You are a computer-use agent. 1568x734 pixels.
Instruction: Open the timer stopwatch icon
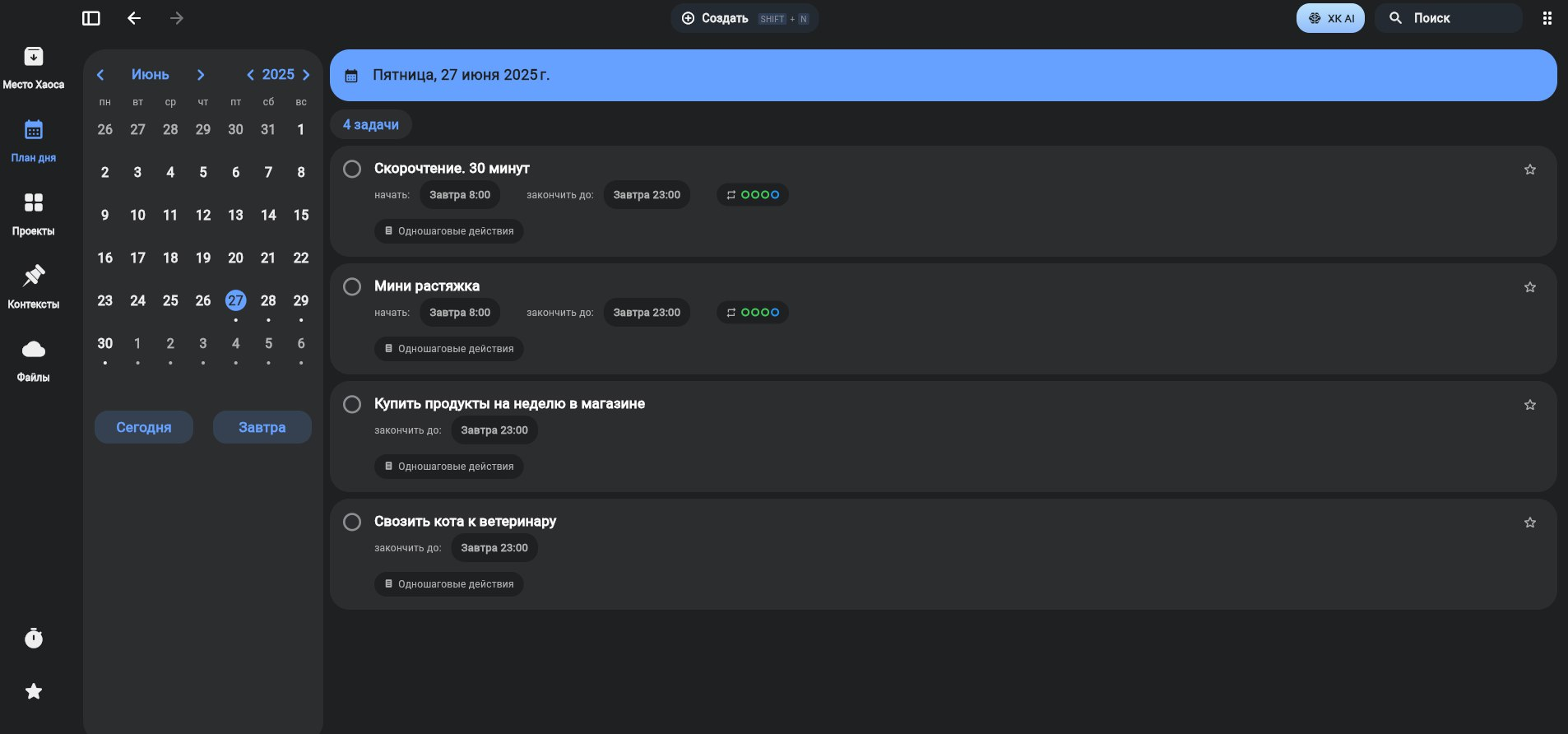tap(34, 638)
